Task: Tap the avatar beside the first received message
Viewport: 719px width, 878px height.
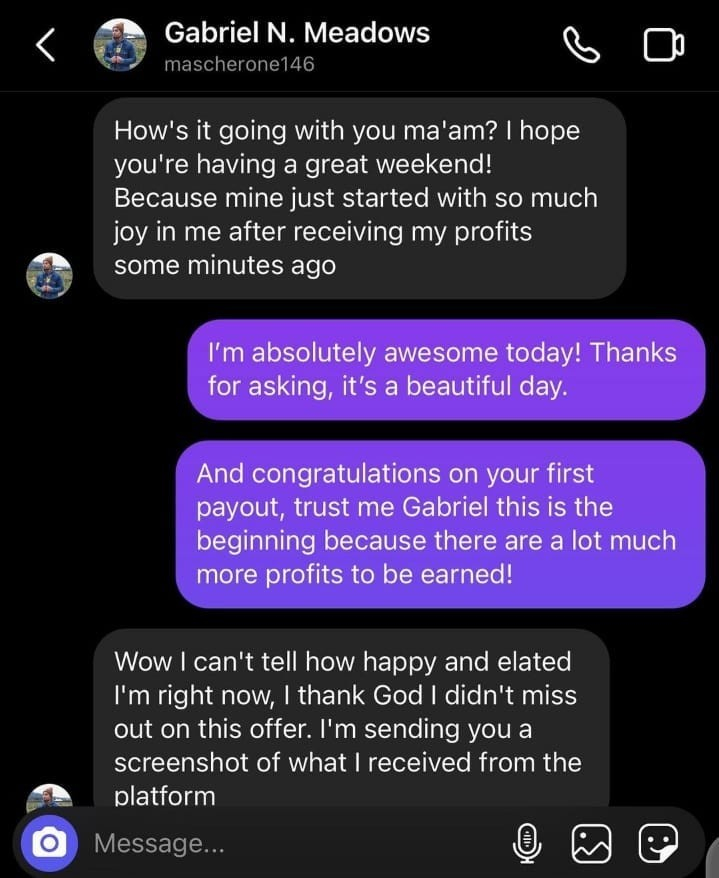Action: coord(49,276)
